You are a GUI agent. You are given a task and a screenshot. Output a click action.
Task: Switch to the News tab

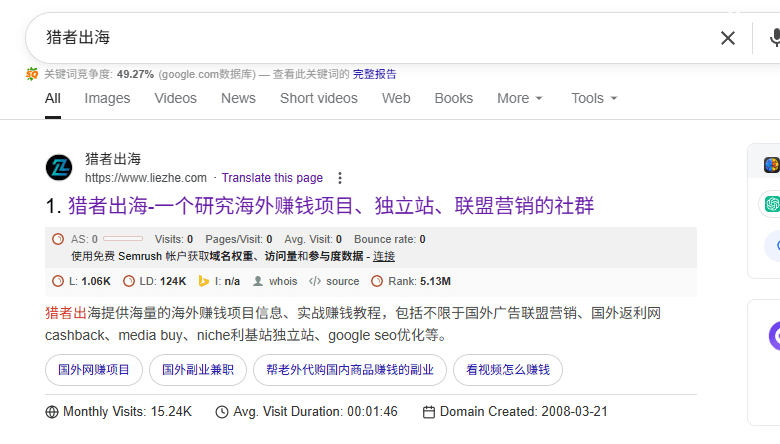[238, 98]
